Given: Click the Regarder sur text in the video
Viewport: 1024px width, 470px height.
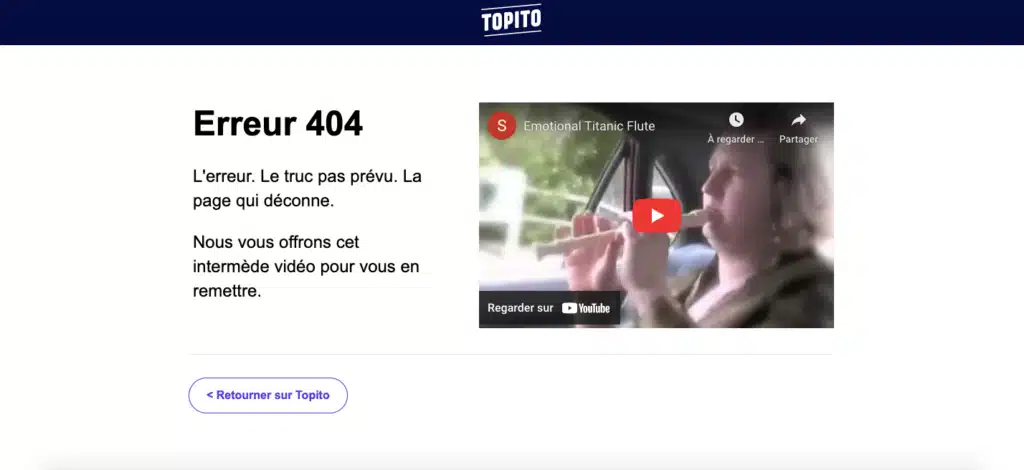Looking at the screenshot, I should [520, 308].
